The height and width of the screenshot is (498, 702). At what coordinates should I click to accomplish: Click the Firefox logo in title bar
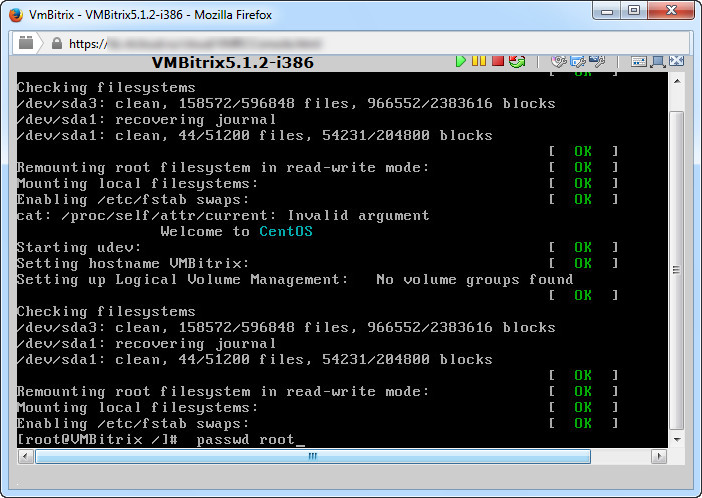[x=16, y=15]
